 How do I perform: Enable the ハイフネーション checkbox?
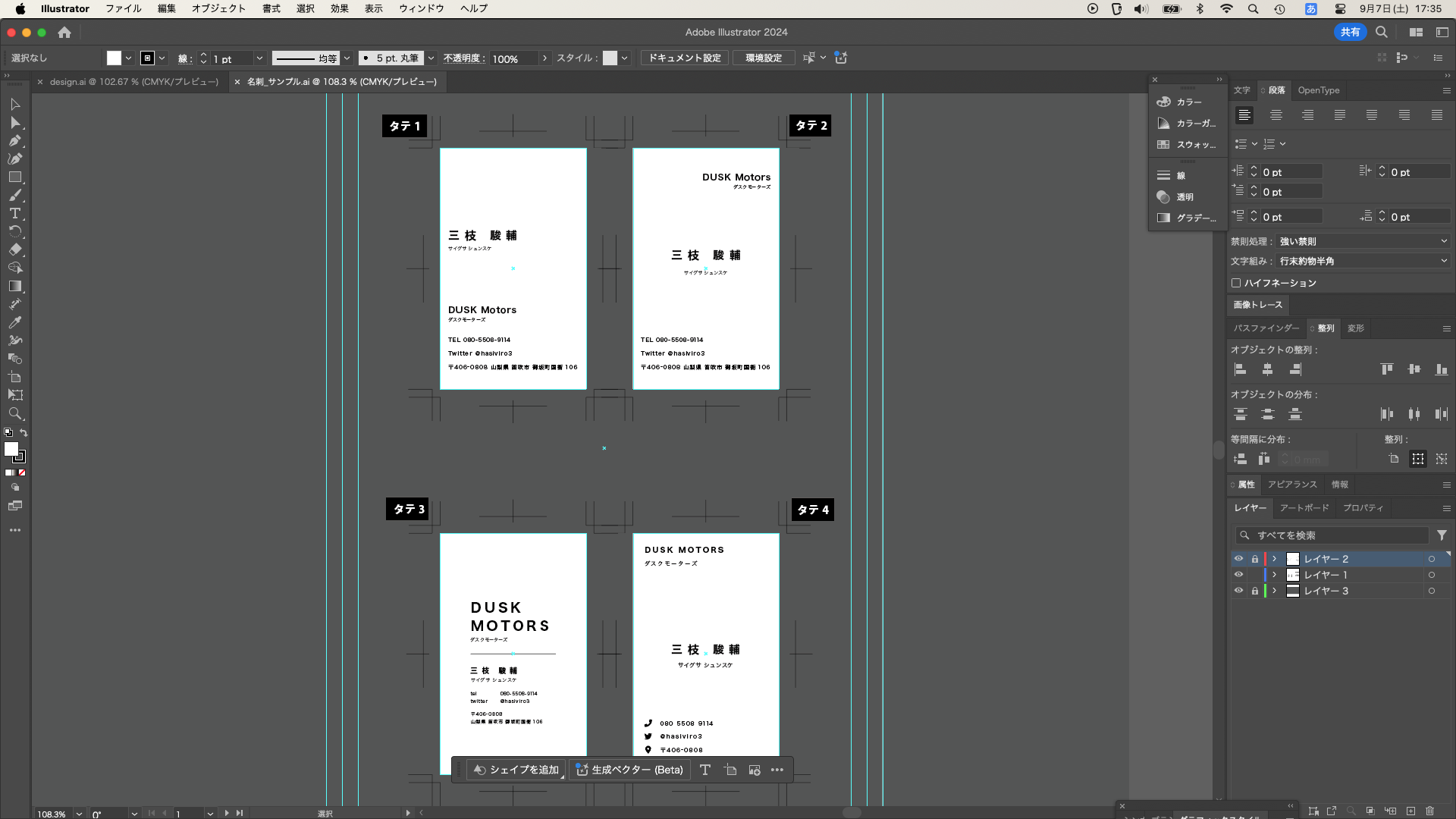[x=1236, y=283]
